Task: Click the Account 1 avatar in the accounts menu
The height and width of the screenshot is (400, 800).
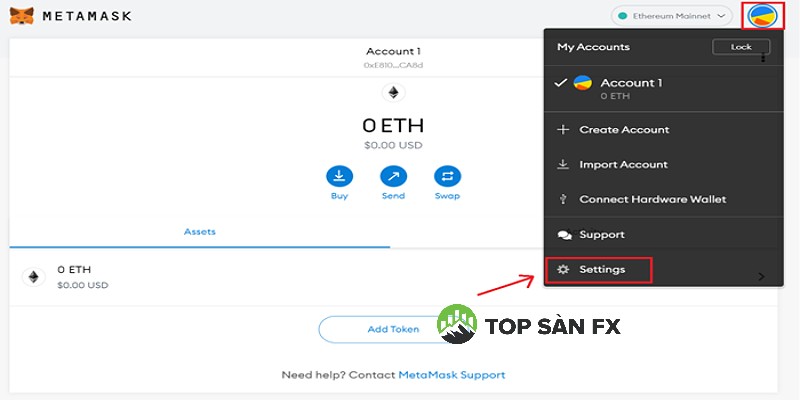Action: (583, 83)
